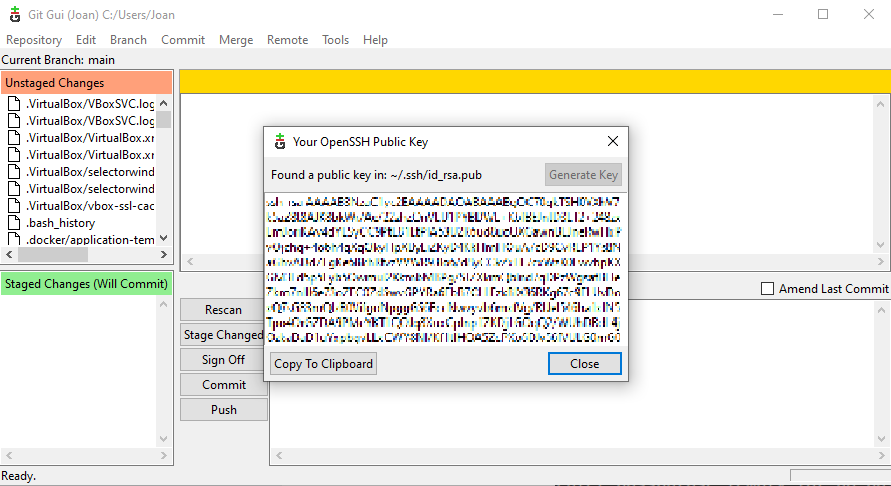Click the Sign Off button
This screenshot has height=486, width=891.
[223, 360]
